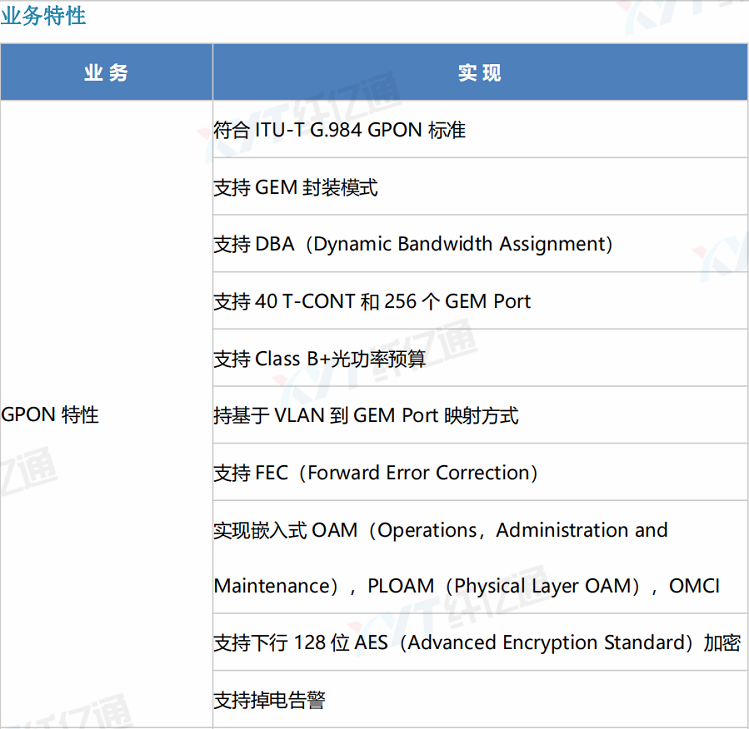
Task: Click the text Advanced Encryption Standard
Action: [x=545, y=643]
